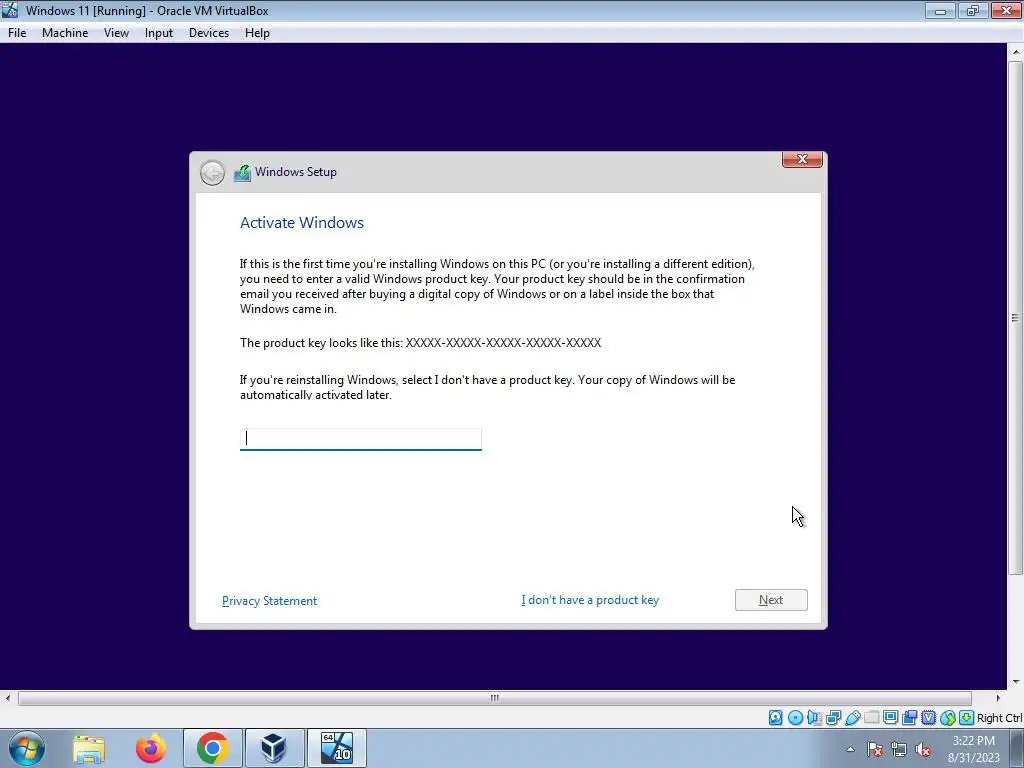Open the Windows Start orb

(x=27, y=748)
